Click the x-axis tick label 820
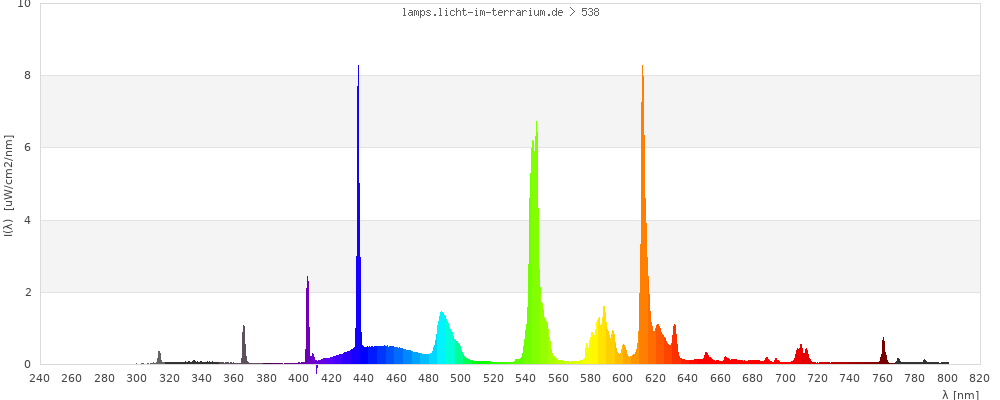Image resolution: width=1000 pixels, height=400 pixels. tap(980, 378)
